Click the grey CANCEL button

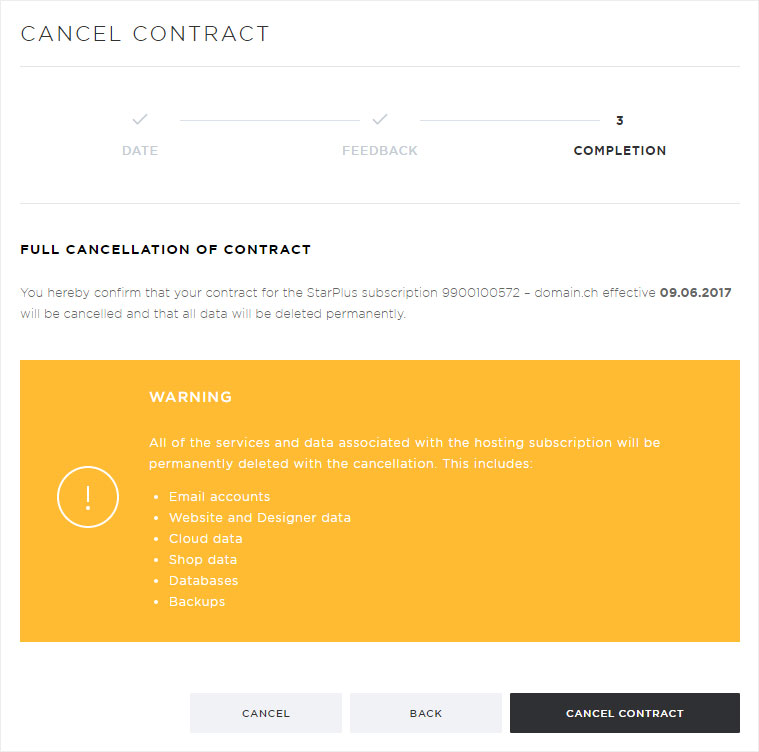(266, 713)
